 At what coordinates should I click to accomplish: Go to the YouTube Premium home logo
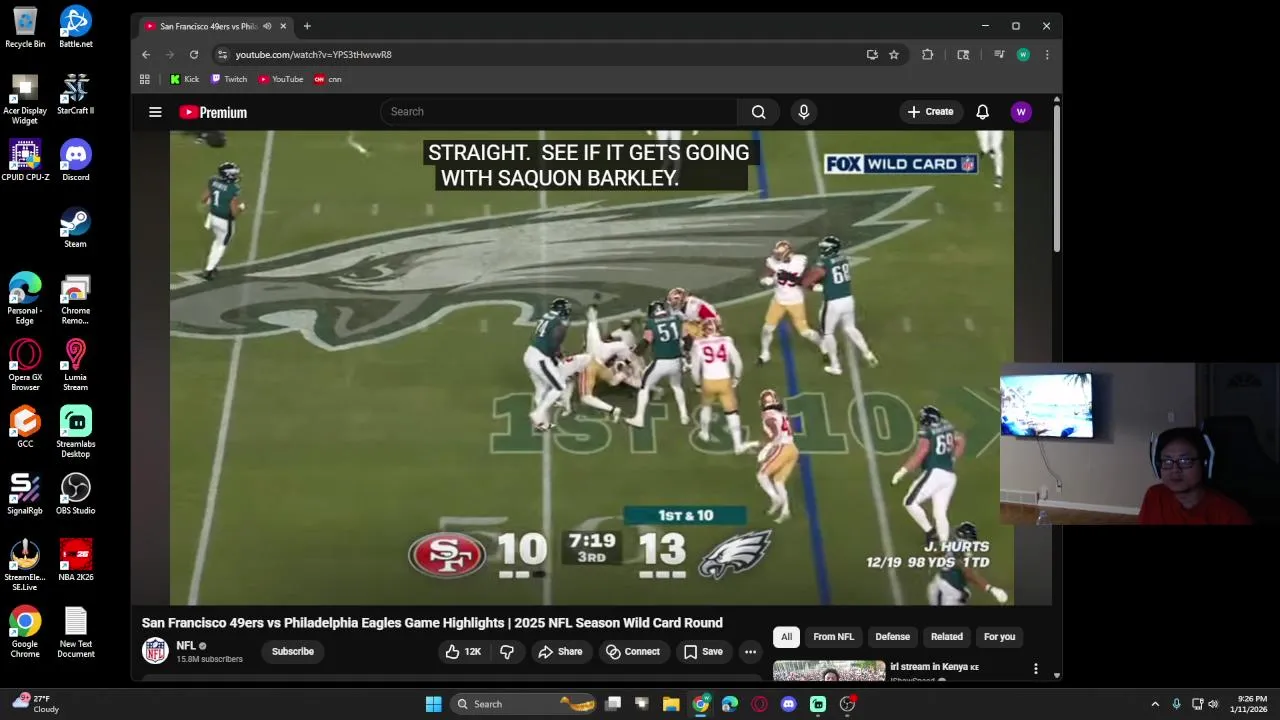213,112
